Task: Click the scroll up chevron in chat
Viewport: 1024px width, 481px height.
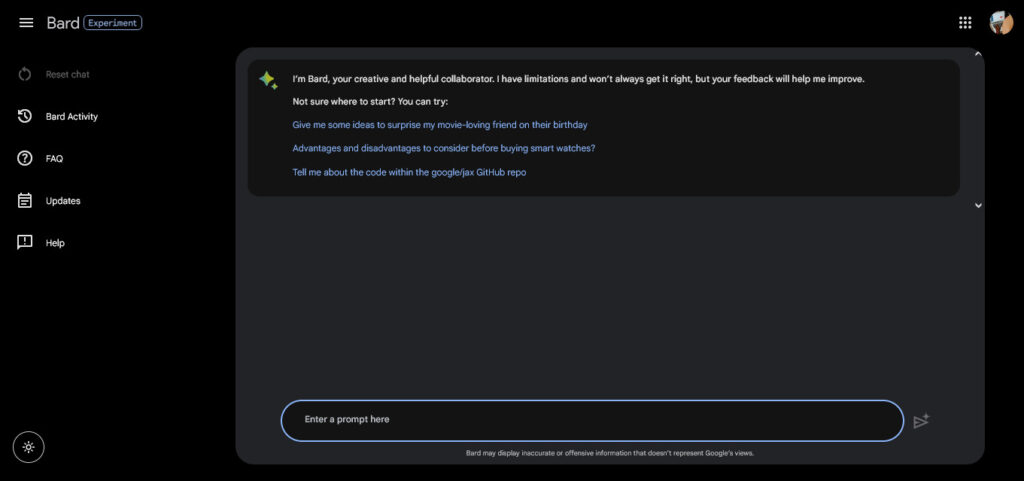Action: 978,54
